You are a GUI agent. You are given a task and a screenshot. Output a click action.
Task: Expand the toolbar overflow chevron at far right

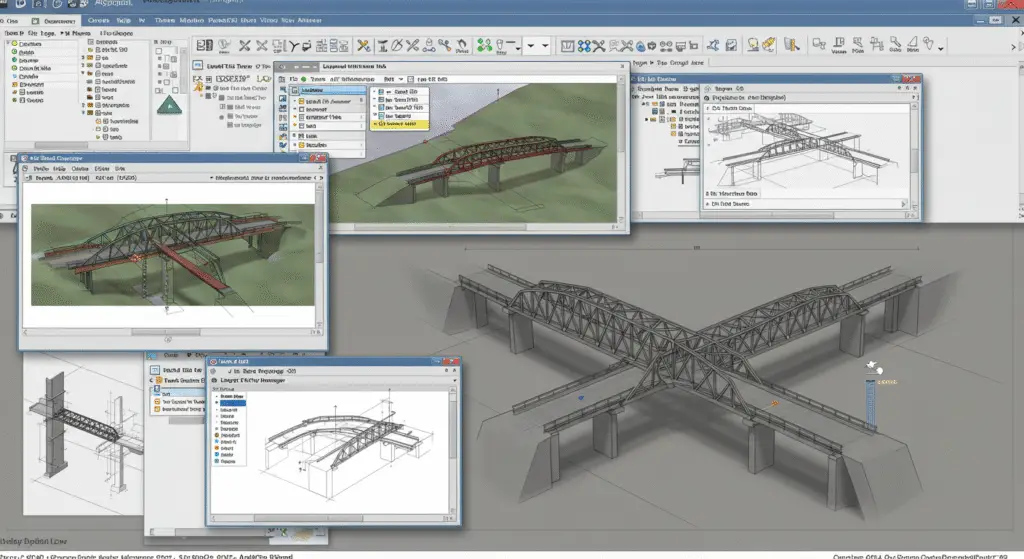(x=1014, y=46)
